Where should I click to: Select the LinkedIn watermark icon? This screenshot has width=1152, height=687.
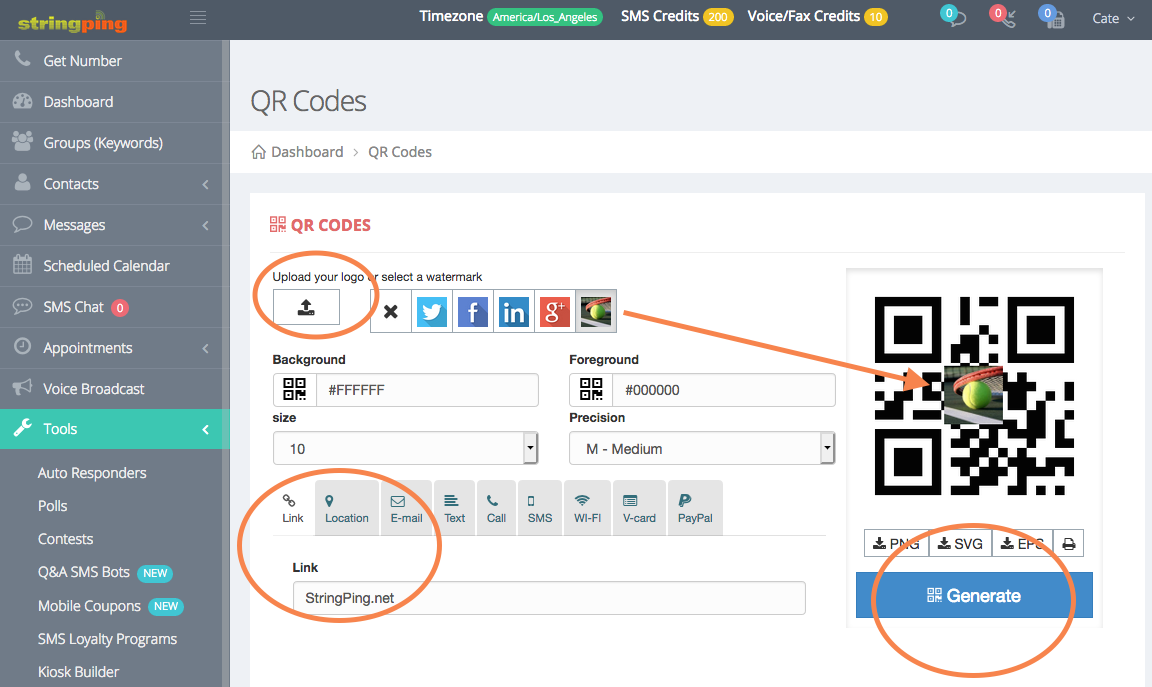[513, 311]
